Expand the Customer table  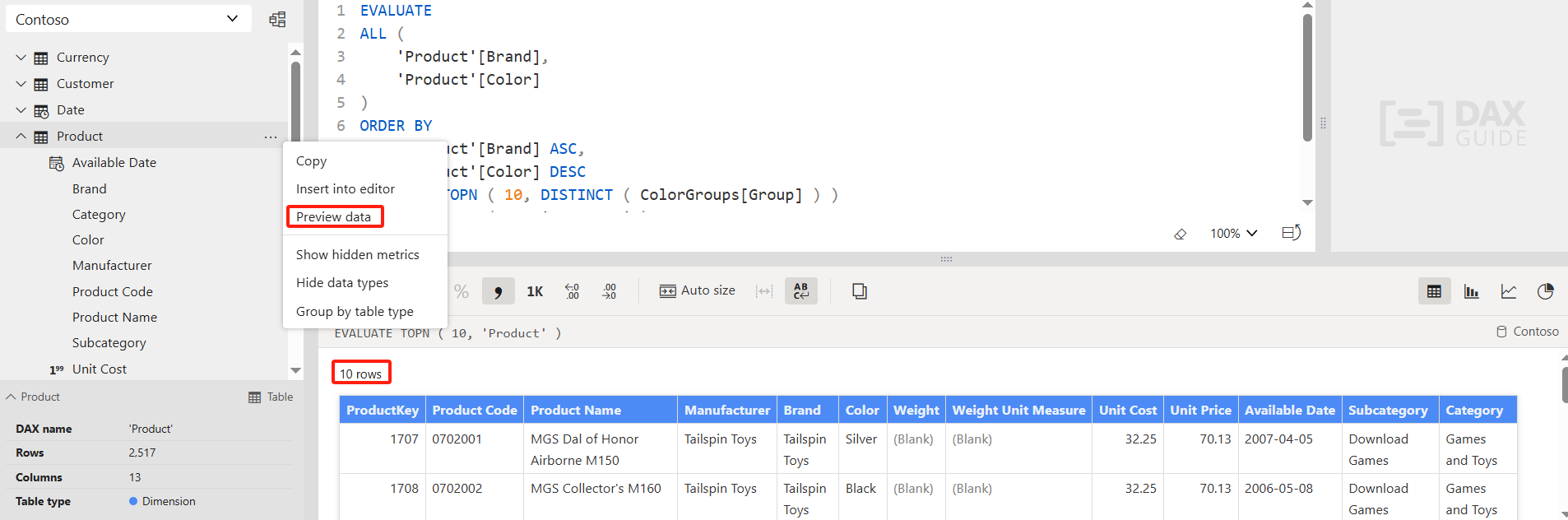click(21, 84)
